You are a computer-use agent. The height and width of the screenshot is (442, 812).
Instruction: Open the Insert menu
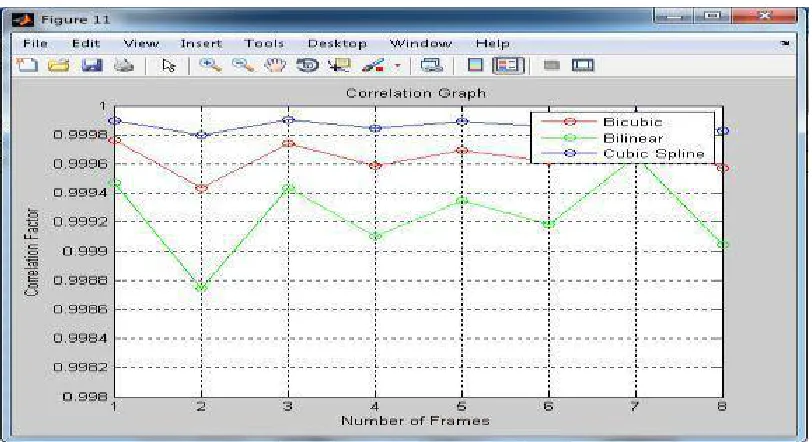click(201, 43)
